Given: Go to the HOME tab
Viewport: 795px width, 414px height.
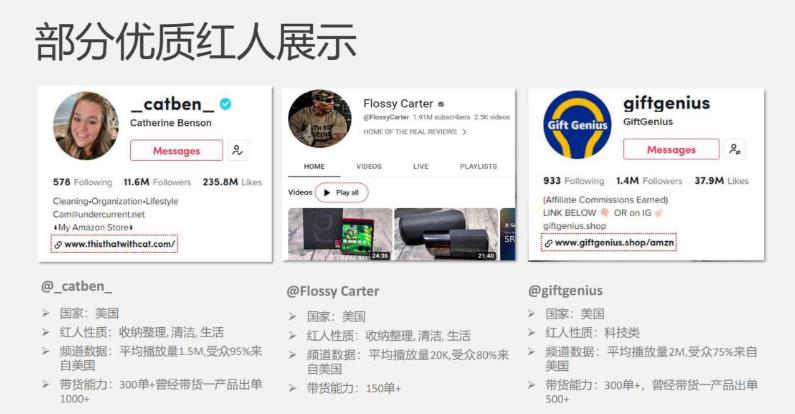Looking at the screenshot, I should 314,166.
